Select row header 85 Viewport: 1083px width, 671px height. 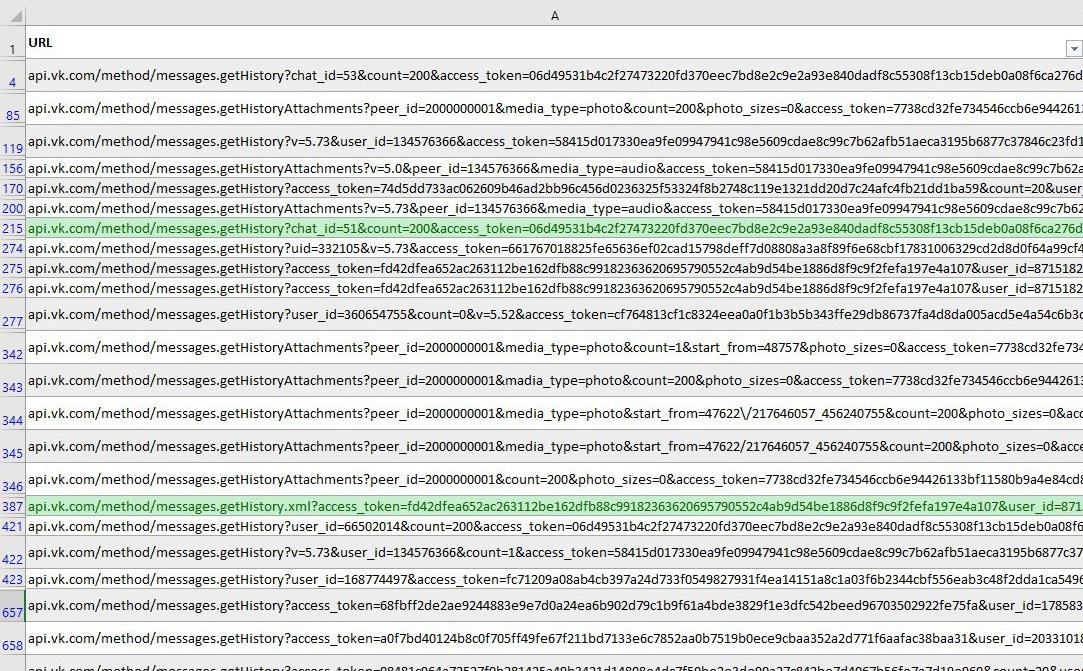point(12,108)
